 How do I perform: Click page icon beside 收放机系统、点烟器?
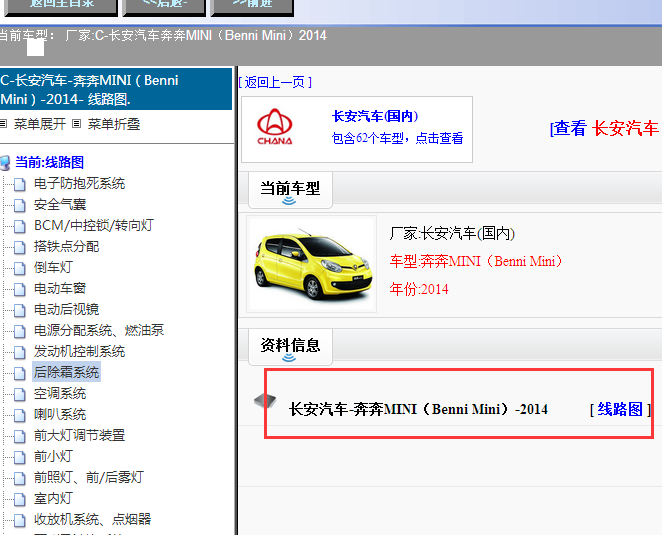coord(19,520)
